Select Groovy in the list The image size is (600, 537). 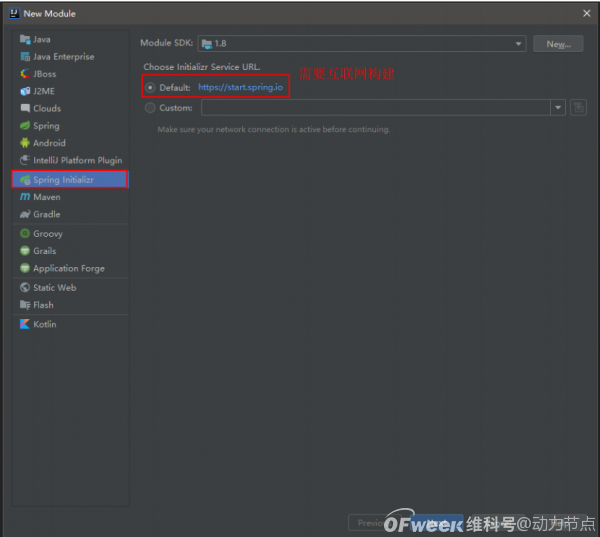[x=71, y=233]
